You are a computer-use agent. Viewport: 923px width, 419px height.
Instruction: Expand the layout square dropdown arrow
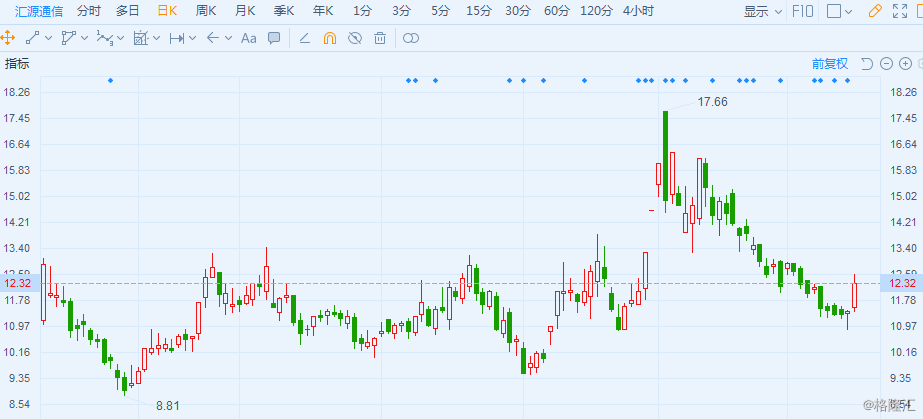848,11
